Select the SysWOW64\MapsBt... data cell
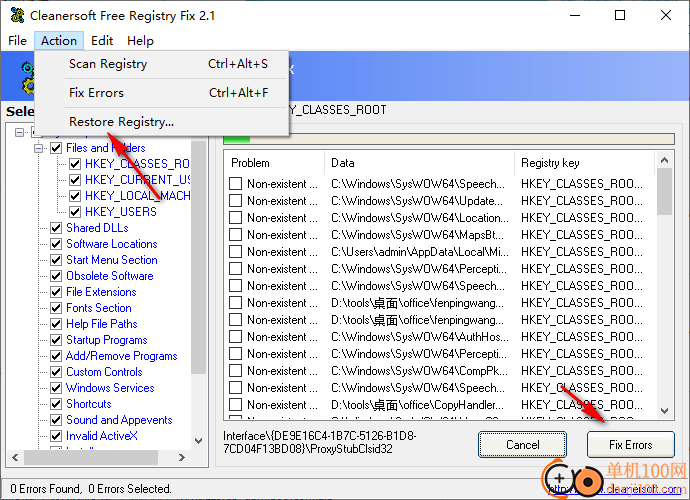Image resolution: width=690 pixels, height=500 pixels. pyautogui.click(x=417, y=235)
